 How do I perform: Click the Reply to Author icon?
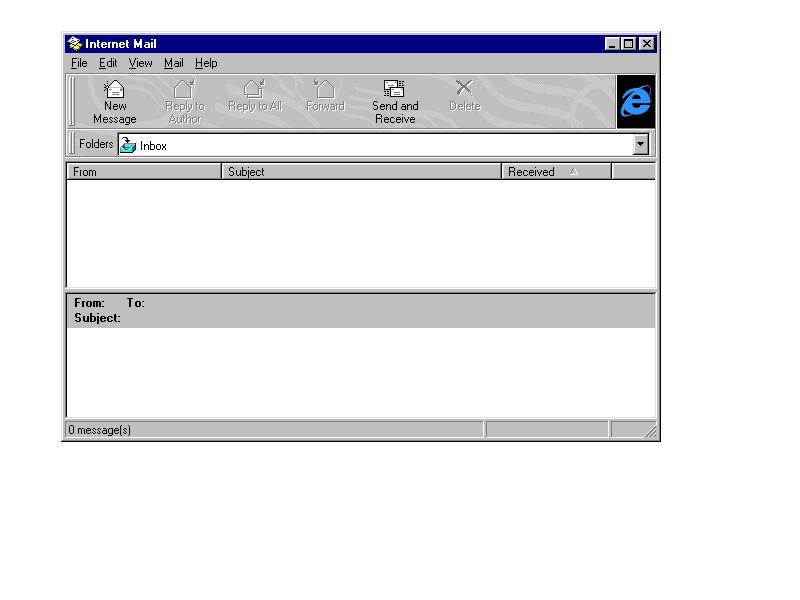(x=184, y=90)
